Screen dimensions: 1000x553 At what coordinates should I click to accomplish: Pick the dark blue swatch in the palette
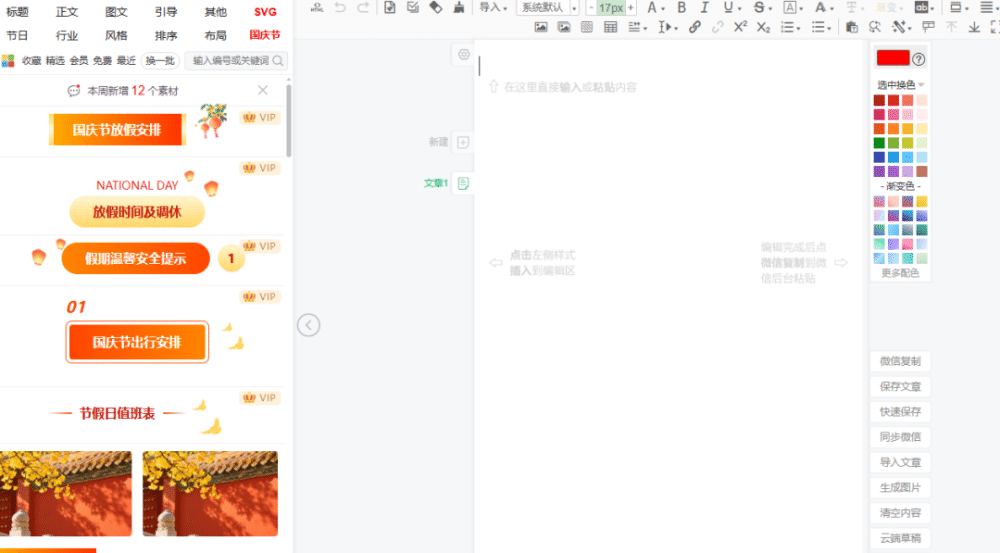879,157
